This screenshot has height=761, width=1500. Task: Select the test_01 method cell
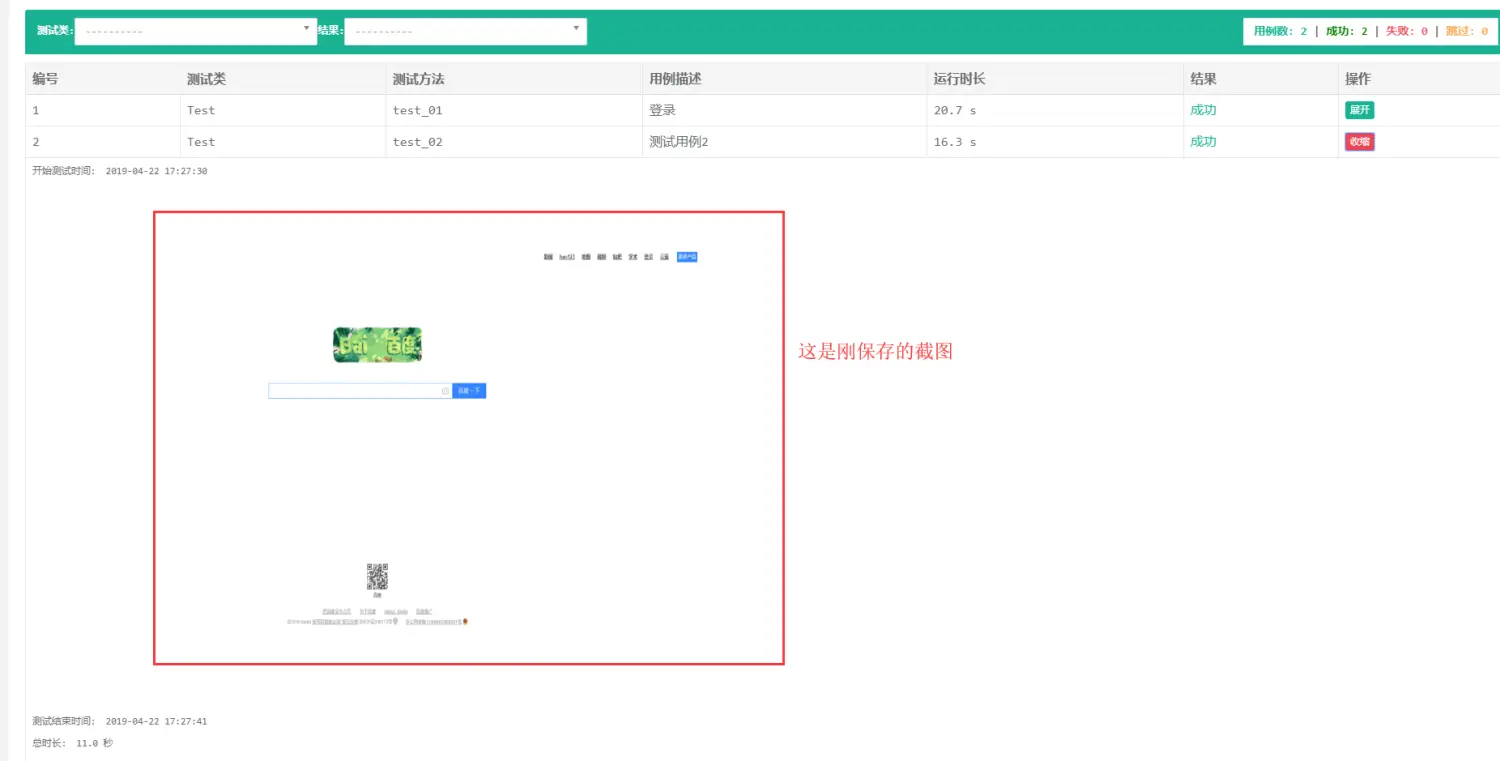(514, 110)
